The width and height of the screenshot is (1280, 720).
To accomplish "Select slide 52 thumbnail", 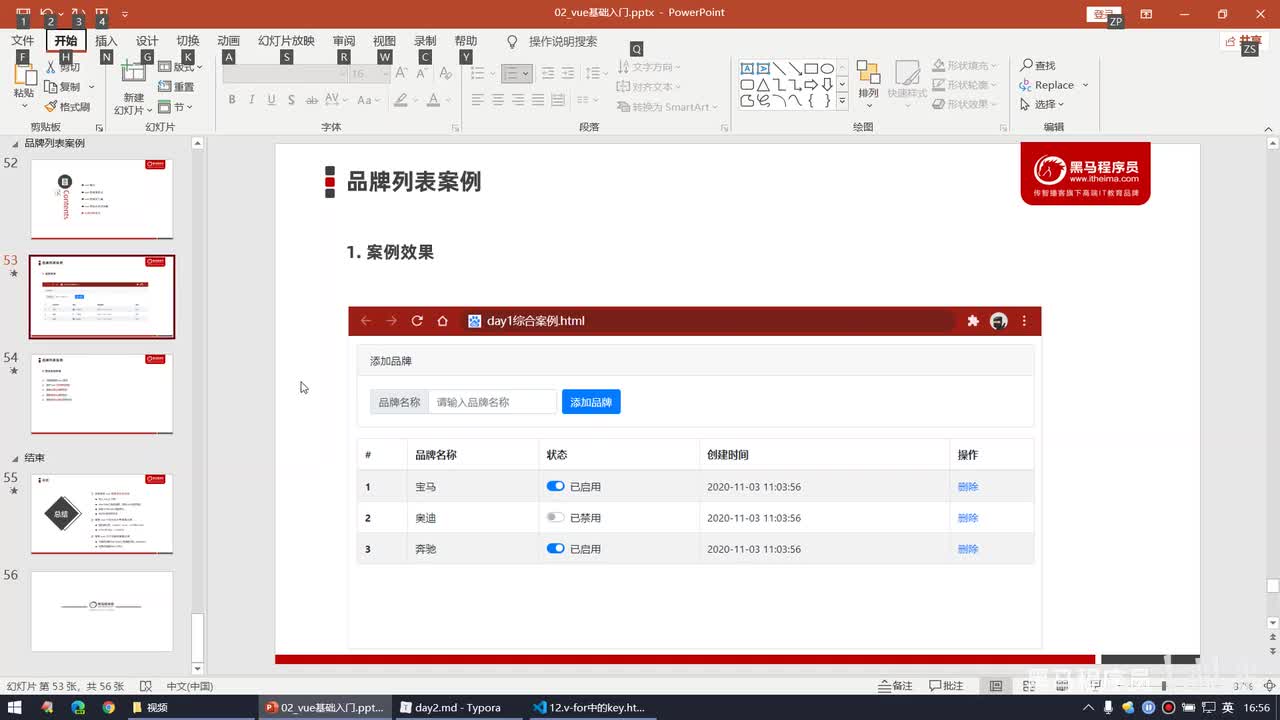I will coord(102,198).
